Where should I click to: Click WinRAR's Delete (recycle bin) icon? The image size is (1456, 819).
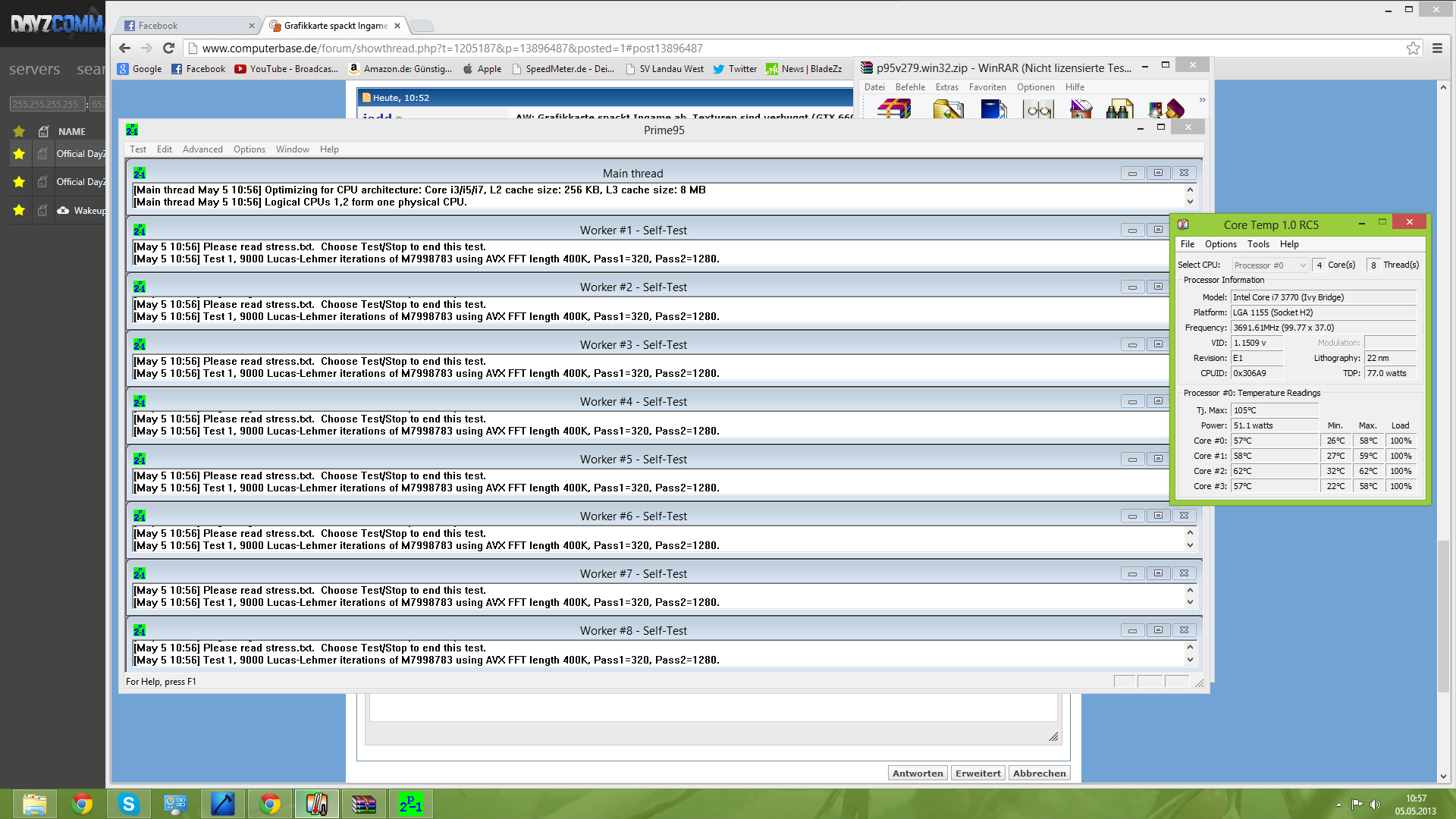click(1081, 110)
